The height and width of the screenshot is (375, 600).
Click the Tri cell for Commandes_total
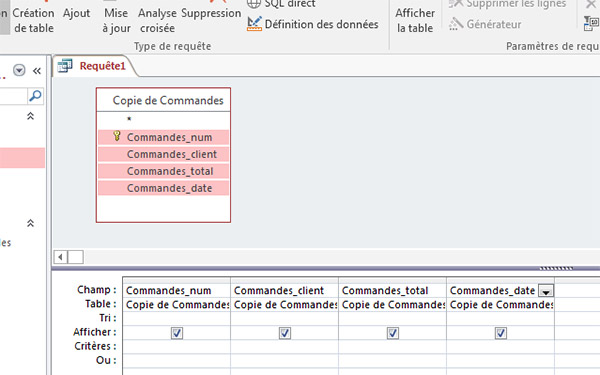pyautogui.click(x=392, y=318)
